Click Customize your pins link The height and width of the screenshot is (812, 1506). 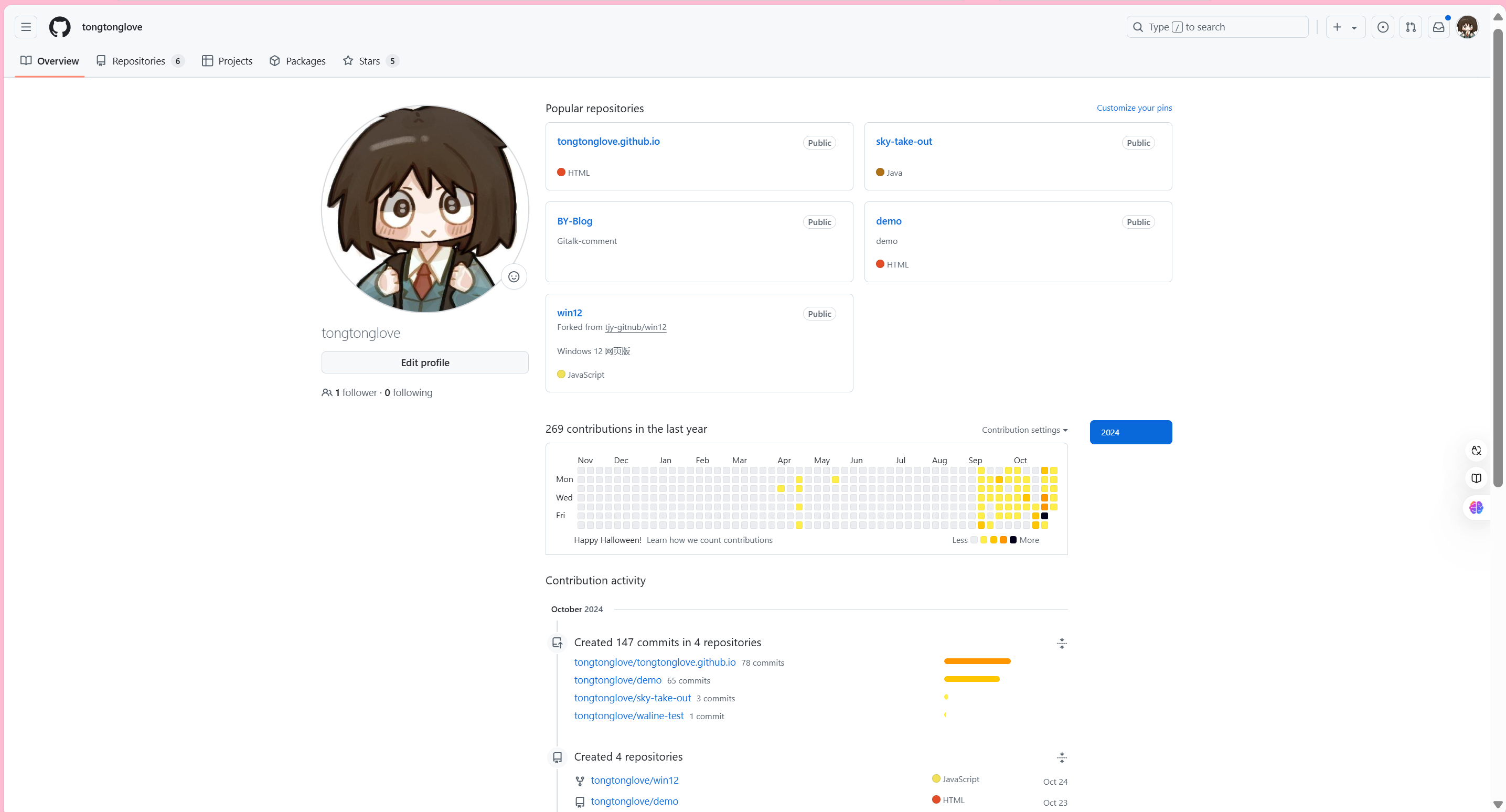[1134, 108]
